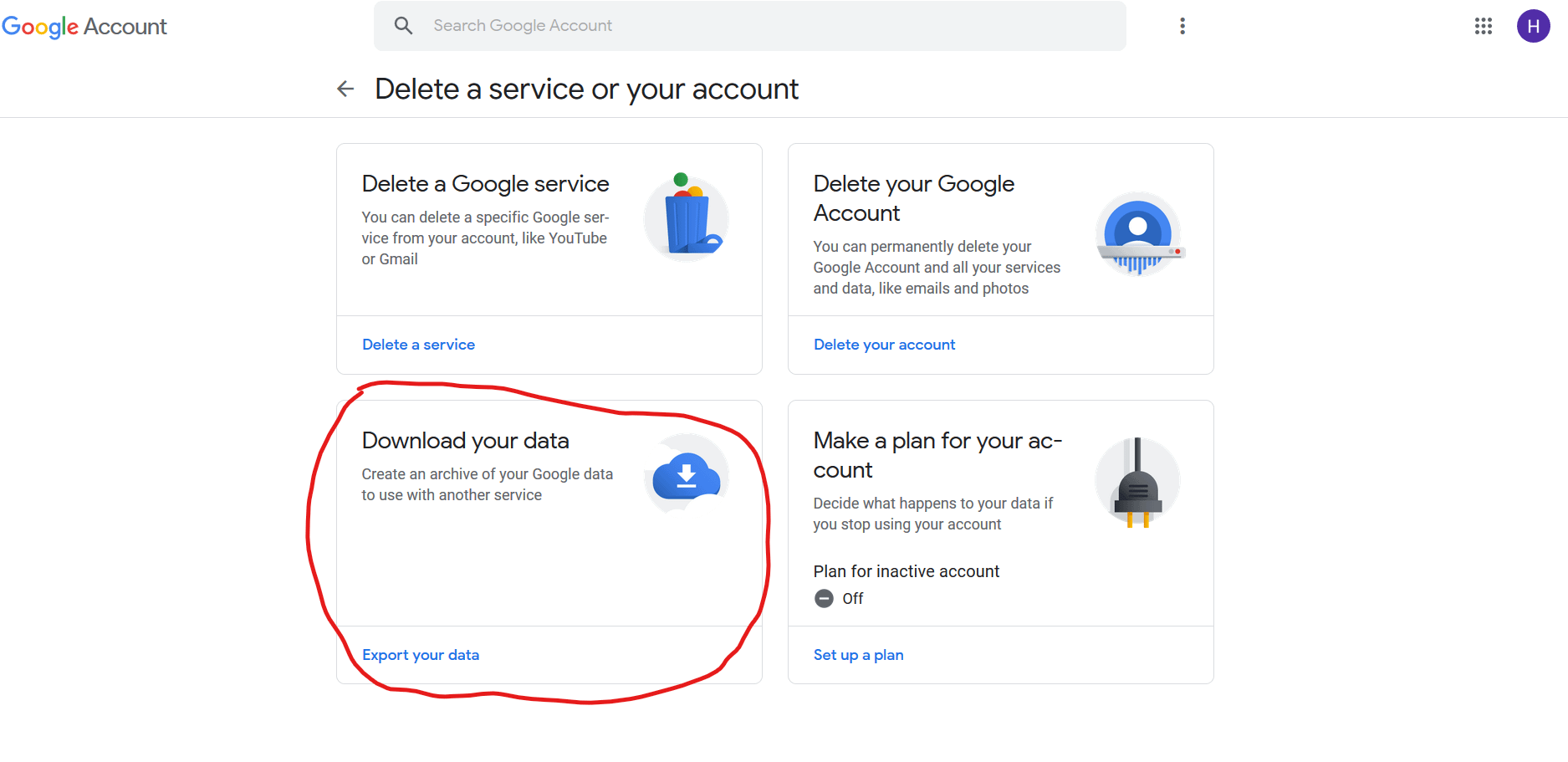Viewport: 1568px width, 762px height.
Task: Open the account avatar H
Action: click(1534, 26)
